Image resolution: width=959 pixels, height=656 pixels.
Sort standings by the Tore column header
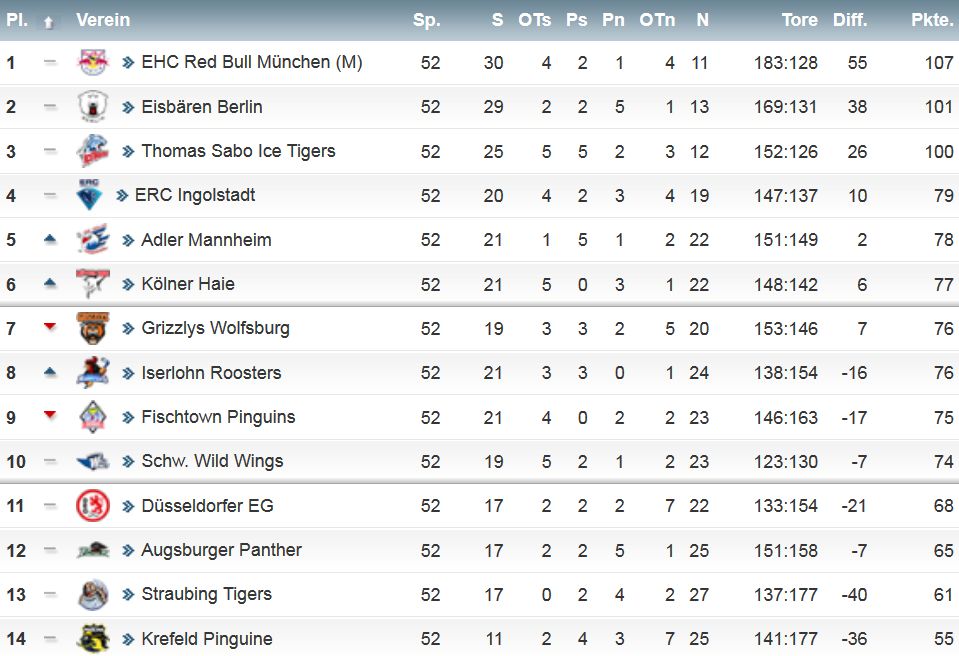coord(799,20)
